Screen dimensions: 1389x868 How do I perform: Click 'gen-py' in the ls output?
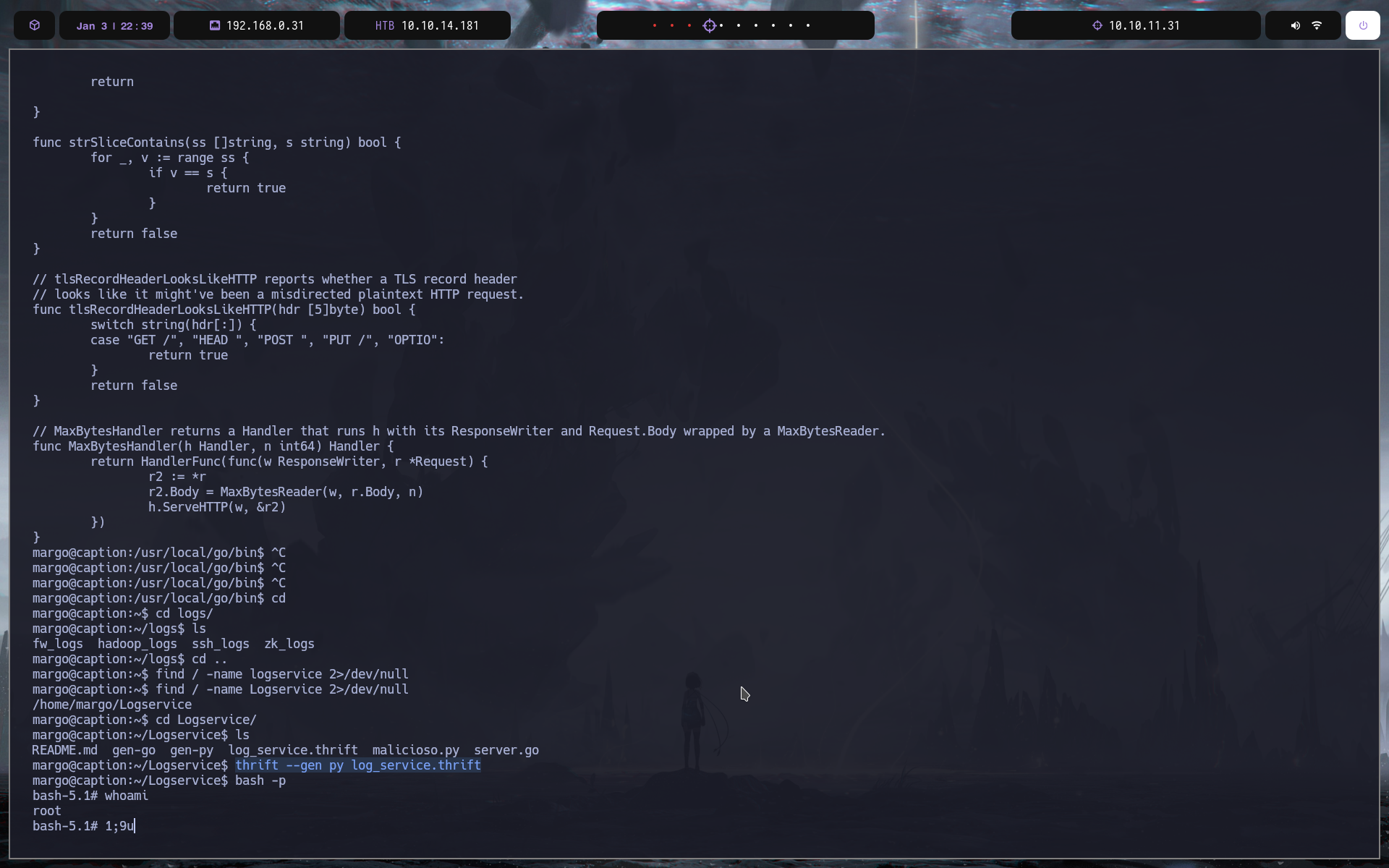click(192, 750)
